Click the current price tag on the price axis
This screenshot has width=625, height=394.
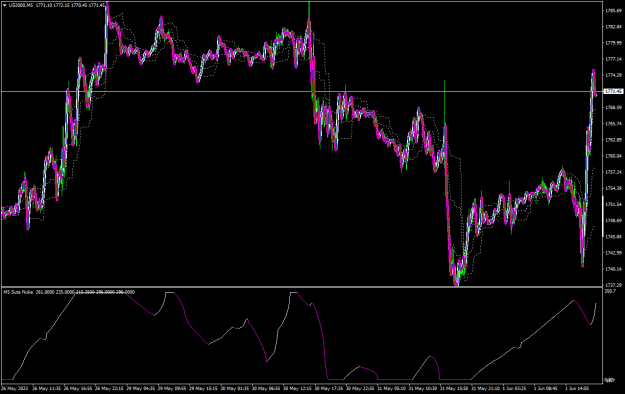pos(613,92)
